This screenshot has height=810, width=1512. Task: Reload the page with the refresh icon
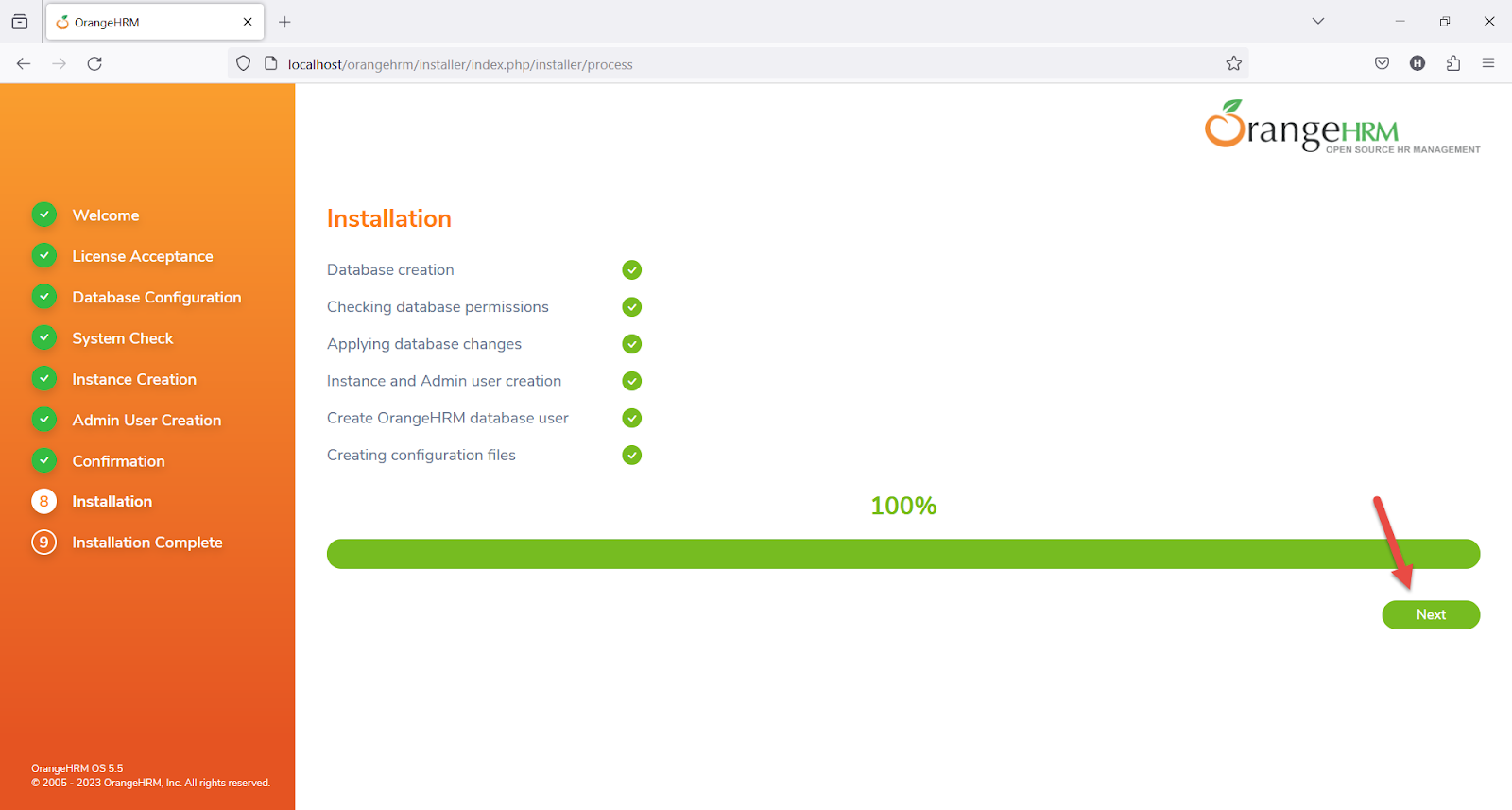pos(94,63)
